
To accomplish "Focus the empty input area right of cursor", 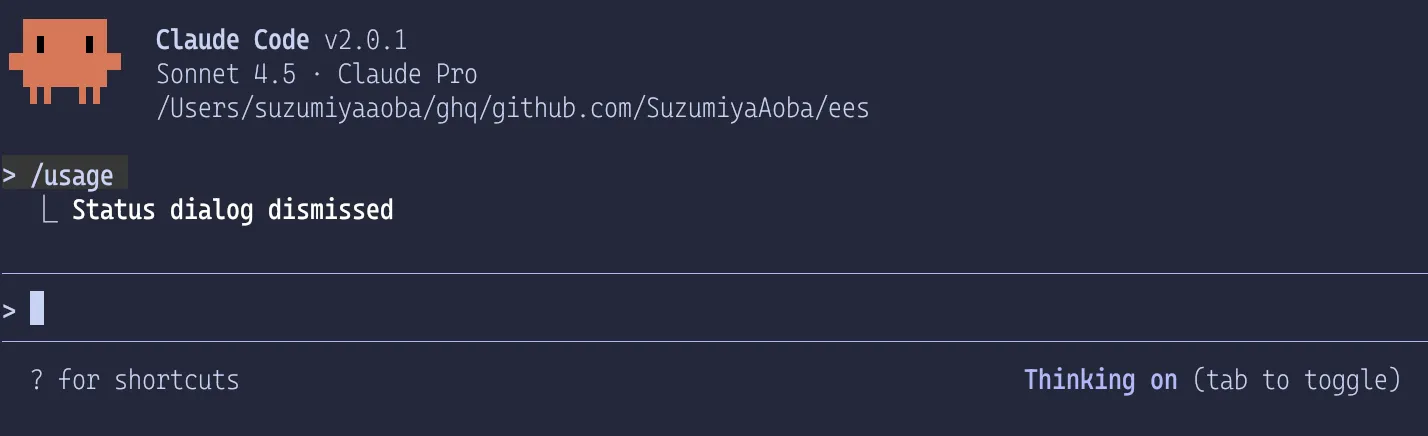I will [x=700, y=308].
